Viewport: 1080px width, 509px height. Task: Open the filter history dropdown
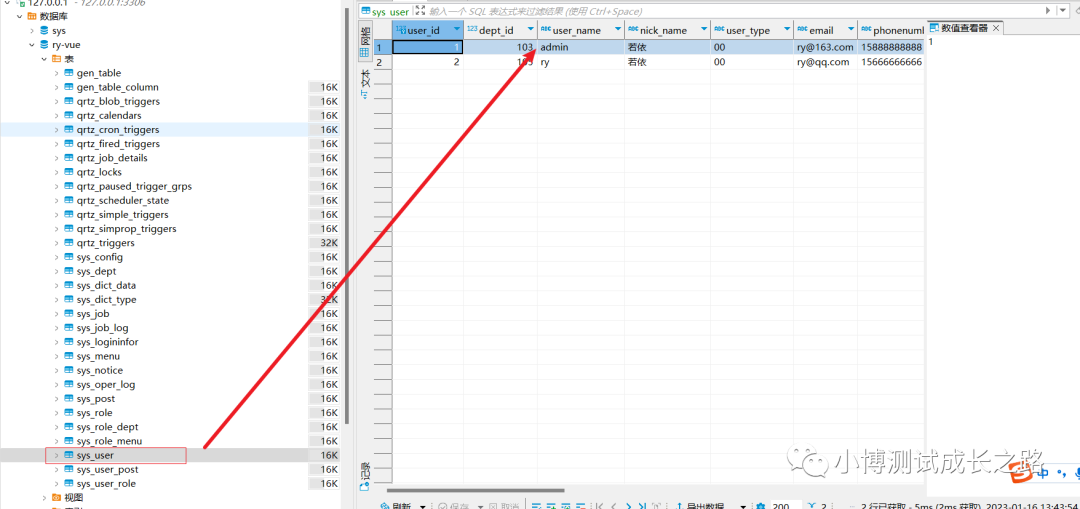tap(1065, 11)
